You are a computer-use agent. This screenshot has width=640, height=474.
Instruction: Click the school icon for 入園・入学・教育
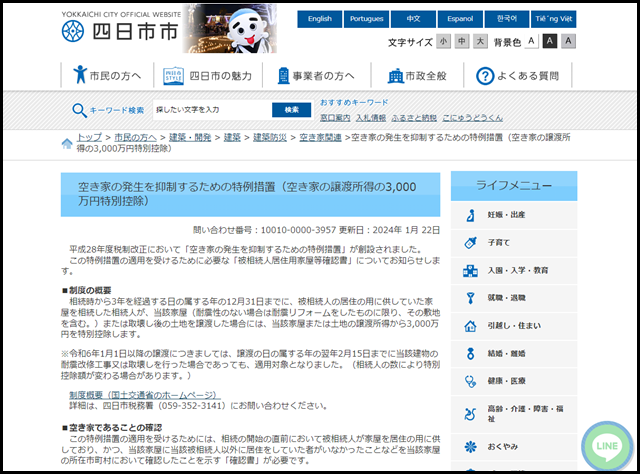470,270
